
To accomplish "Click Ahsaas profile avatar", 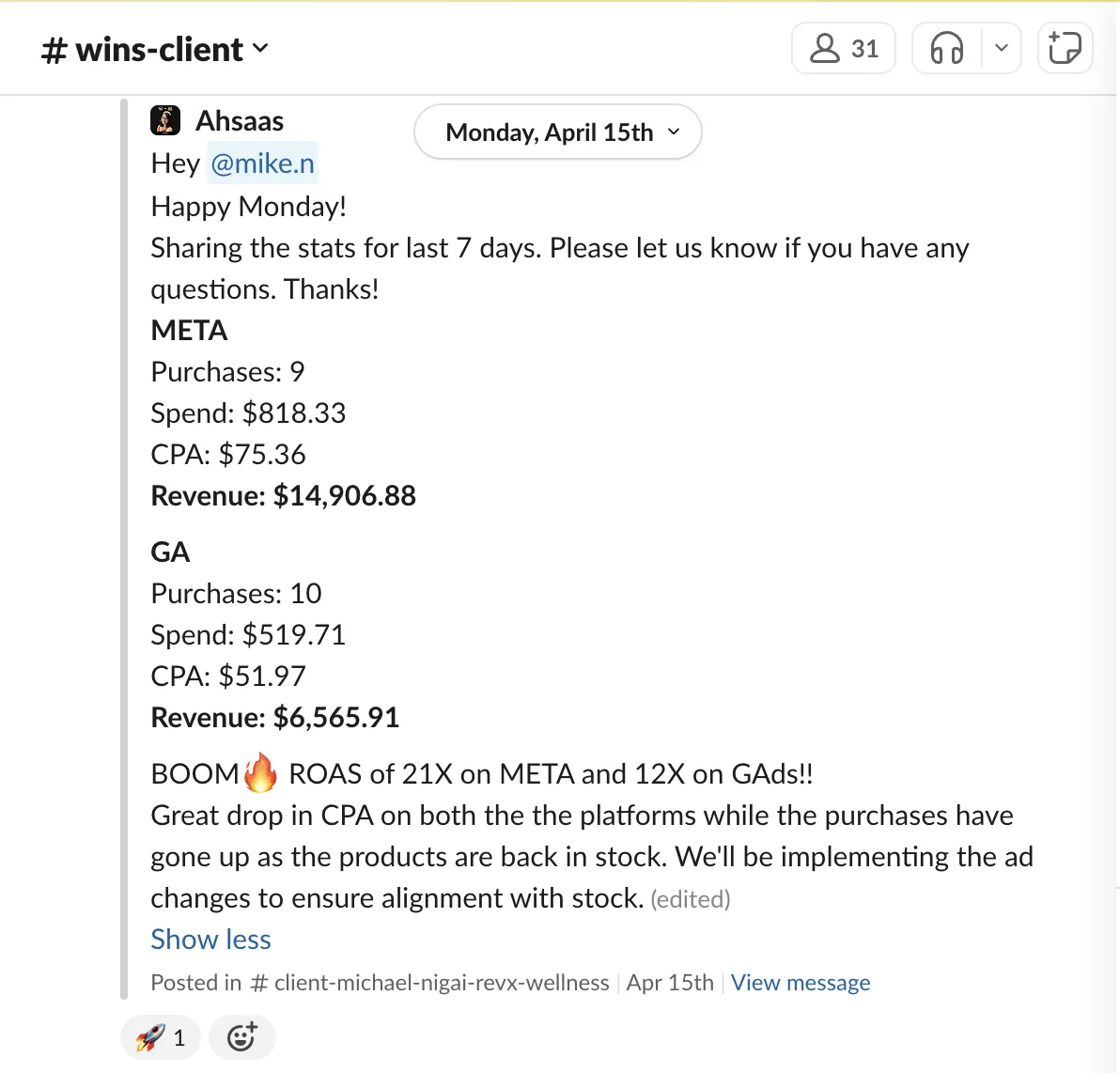I will coord(165,120).
